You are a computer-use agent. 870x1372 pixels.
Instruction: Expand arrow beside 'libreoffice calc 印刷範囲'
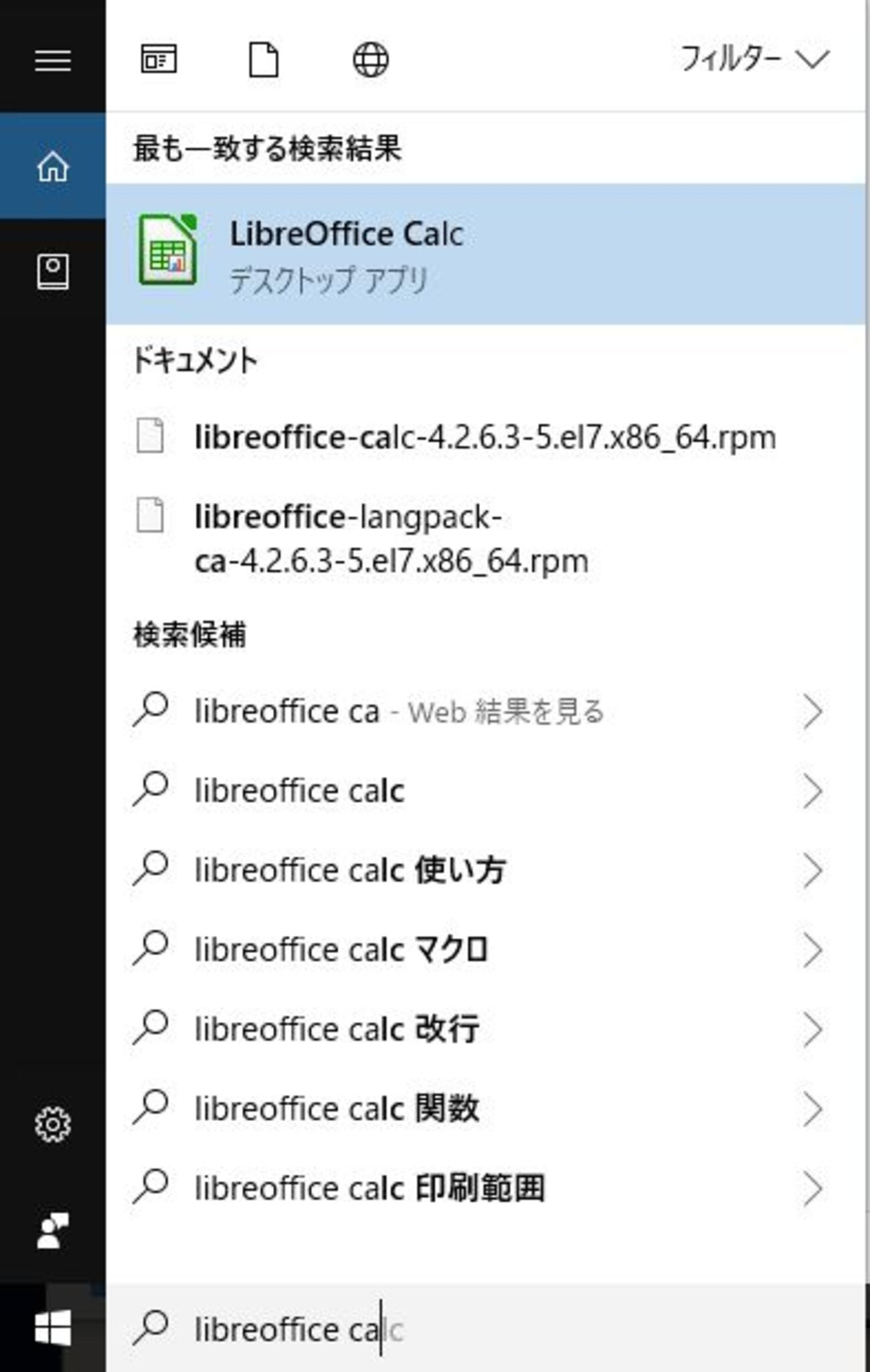point(812,1189)
